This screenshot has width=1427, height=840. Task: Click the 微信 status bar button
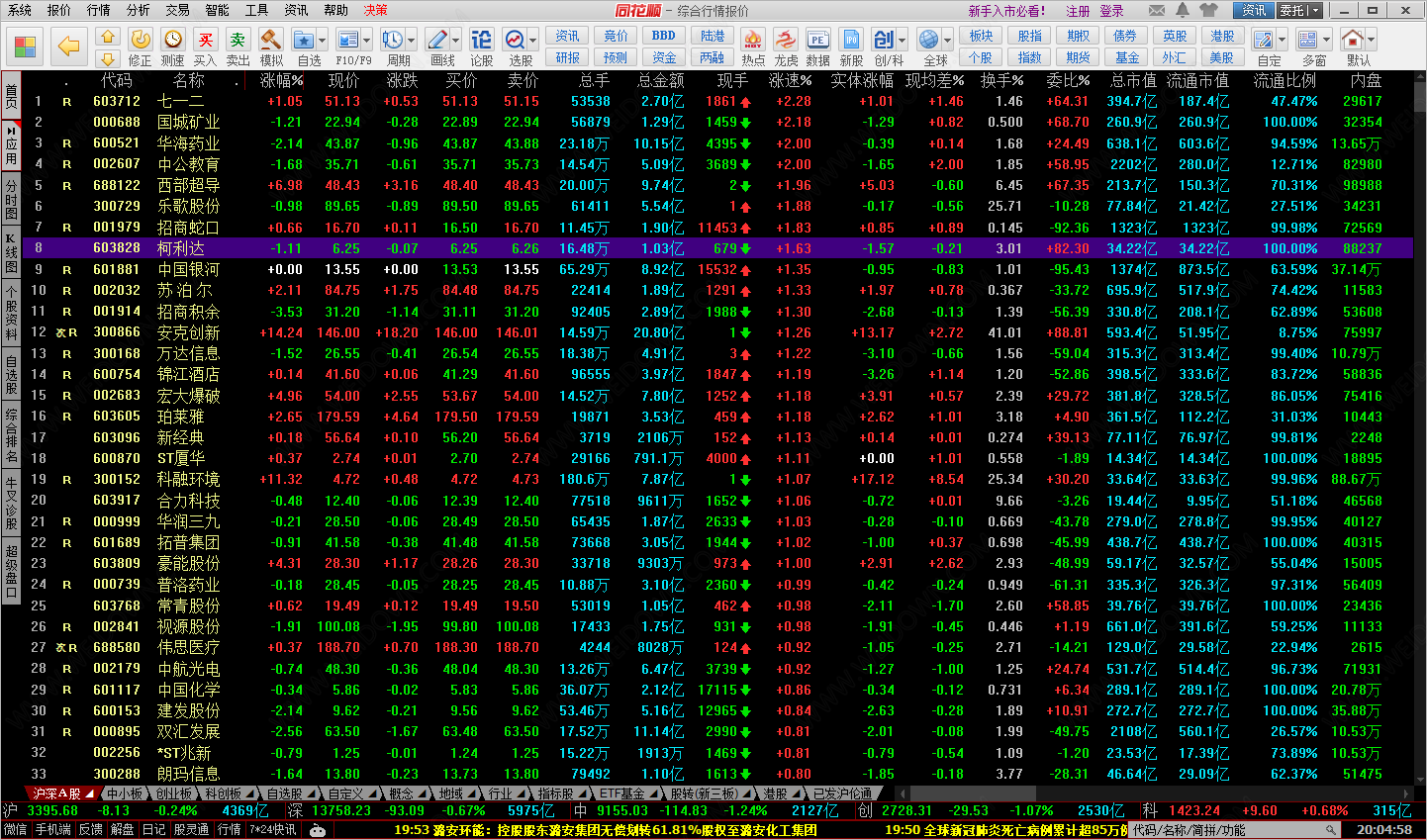(16, 830)
